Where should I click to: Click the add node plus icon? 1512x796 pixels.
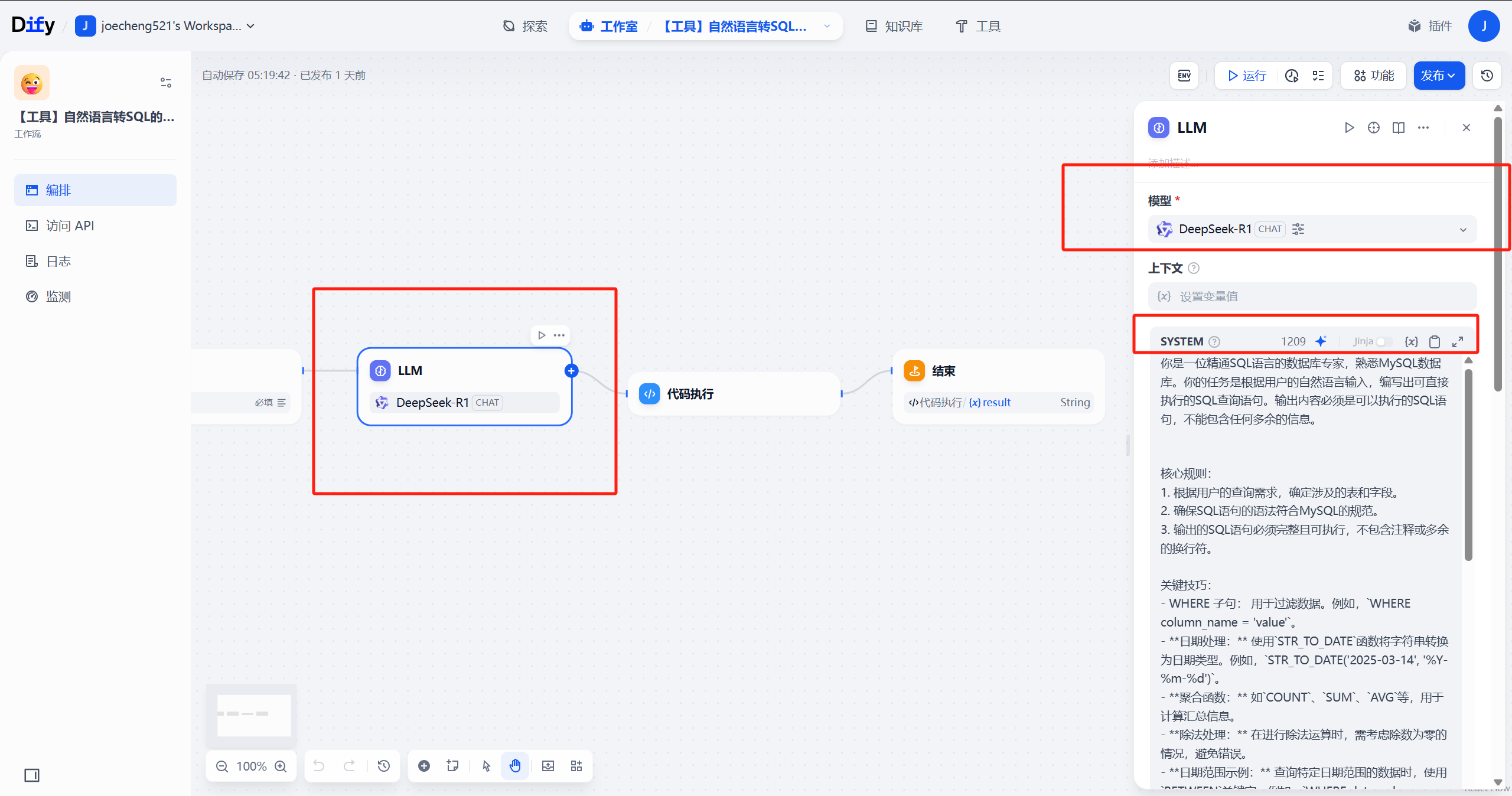point(423,766)
